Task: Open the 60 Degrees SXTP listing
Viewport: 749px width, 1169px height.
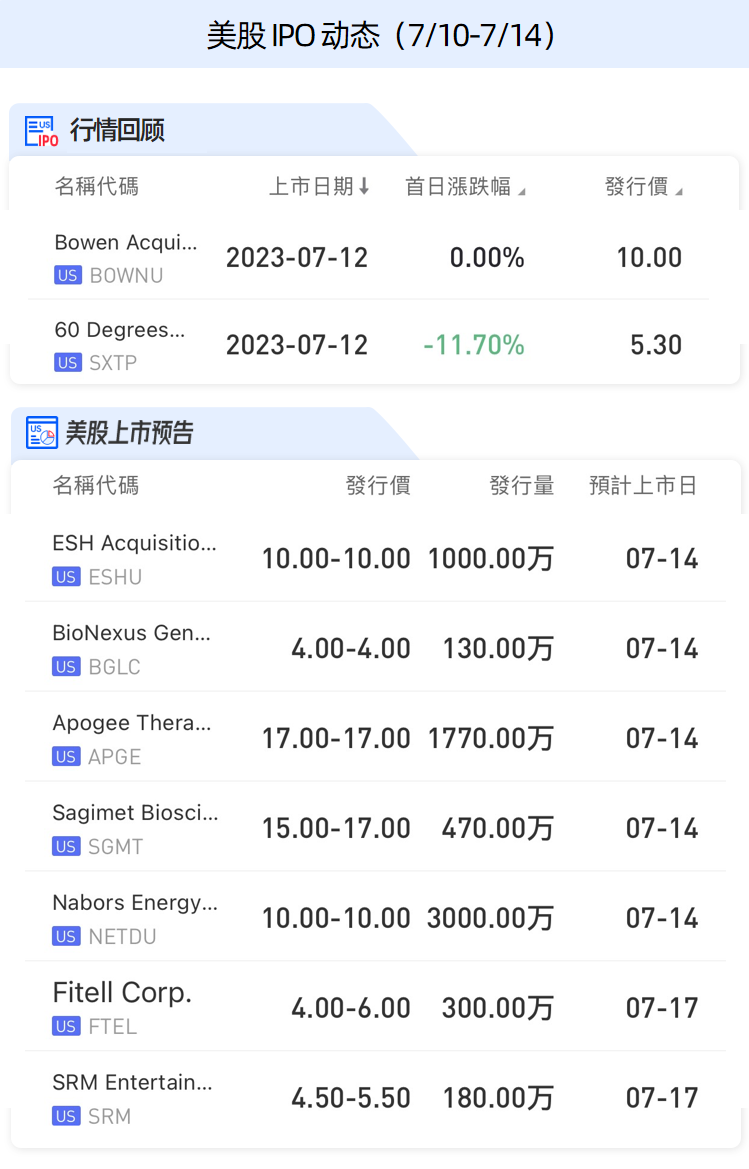Action: coord(120,331)
